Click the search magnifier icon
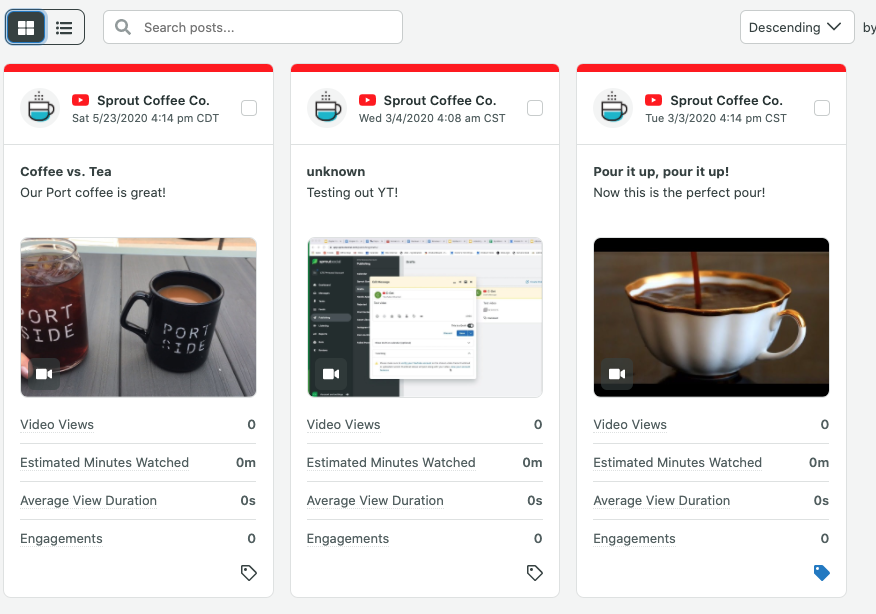The height and width of the screenshot is (614, 876). [x=122, y=27]
